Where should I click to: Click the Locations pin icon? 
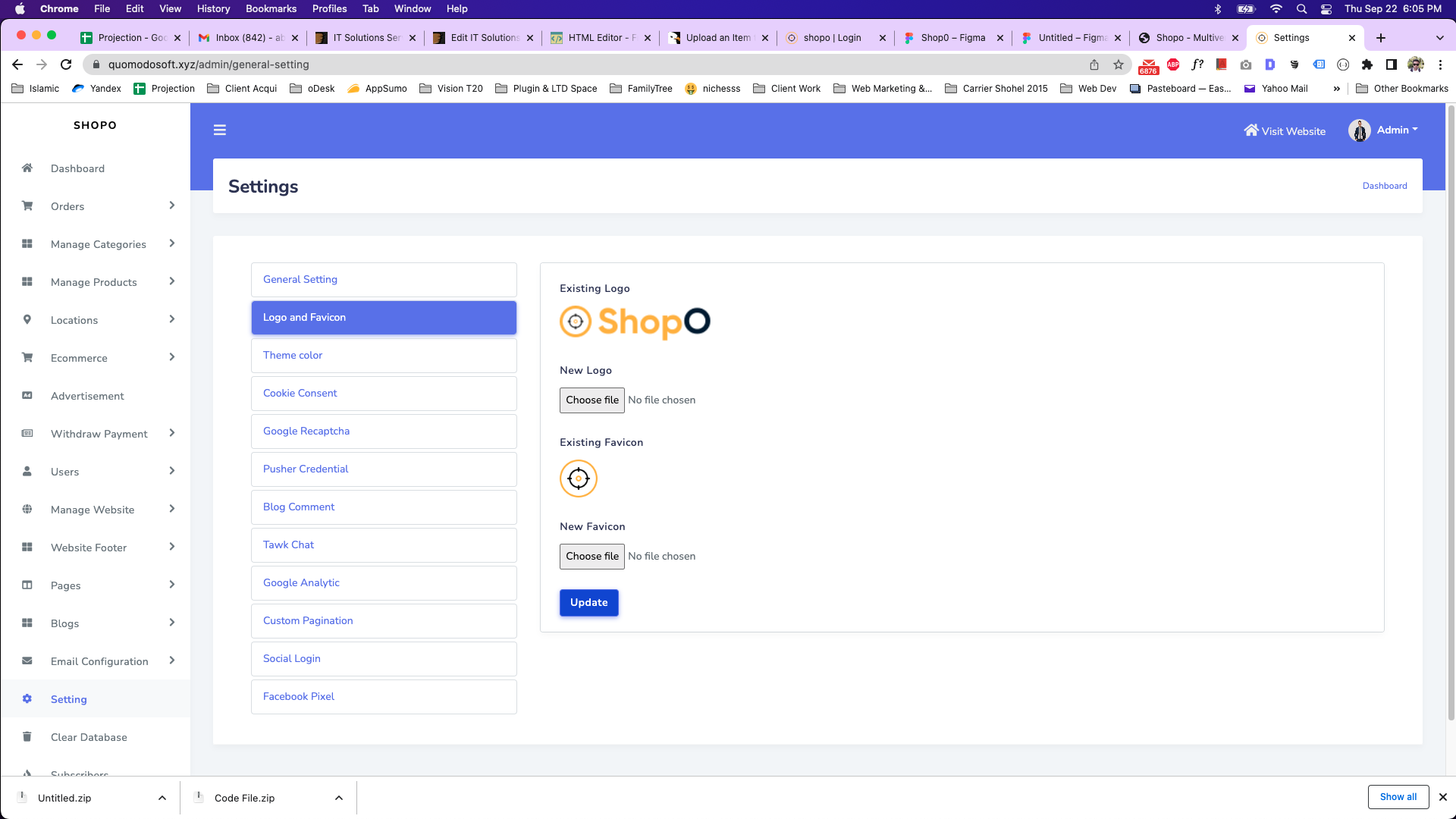[27, 320]
